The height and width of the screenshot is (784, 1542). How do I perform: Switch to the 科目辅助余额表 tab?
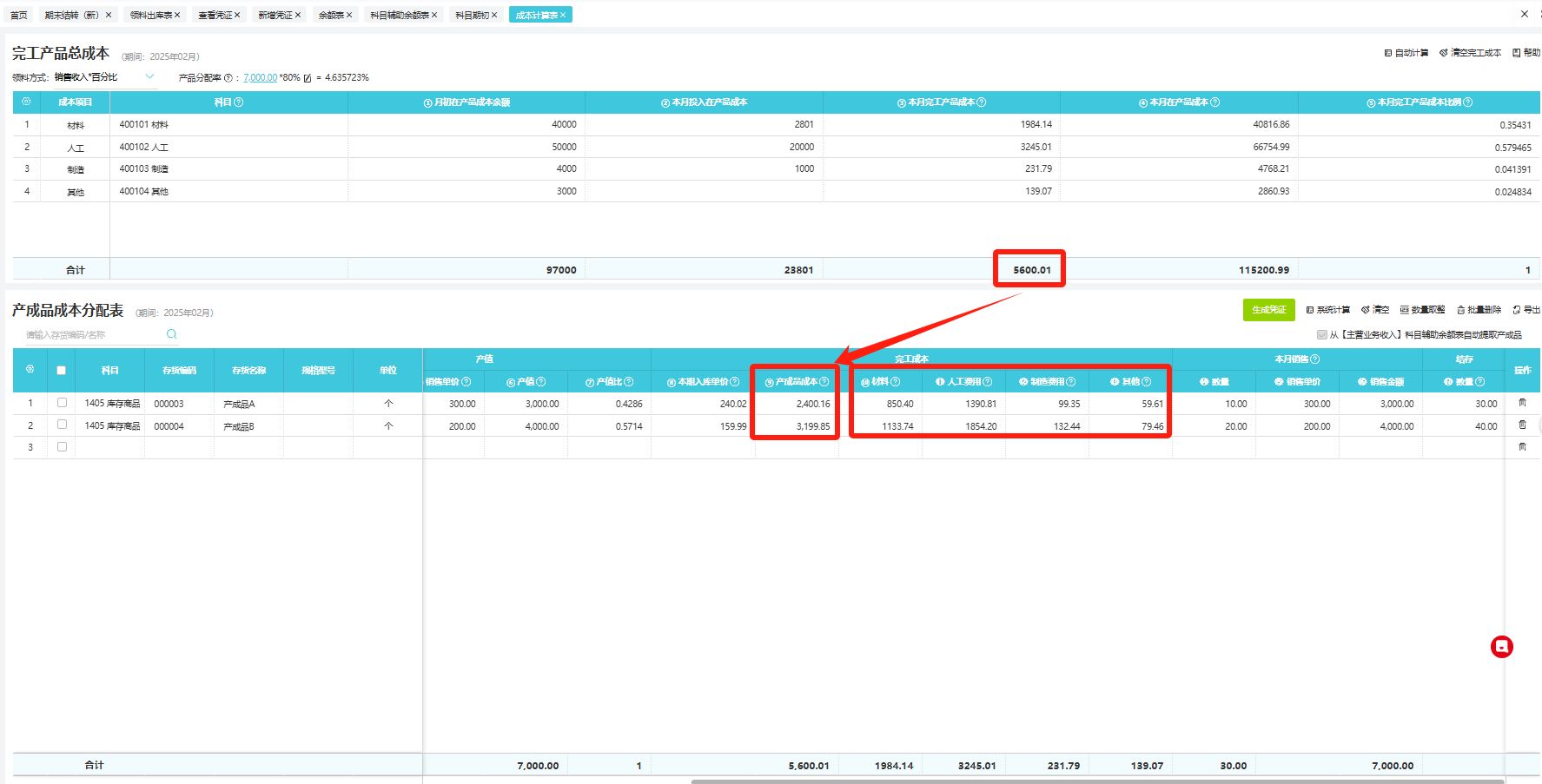(x=399, y=15)
